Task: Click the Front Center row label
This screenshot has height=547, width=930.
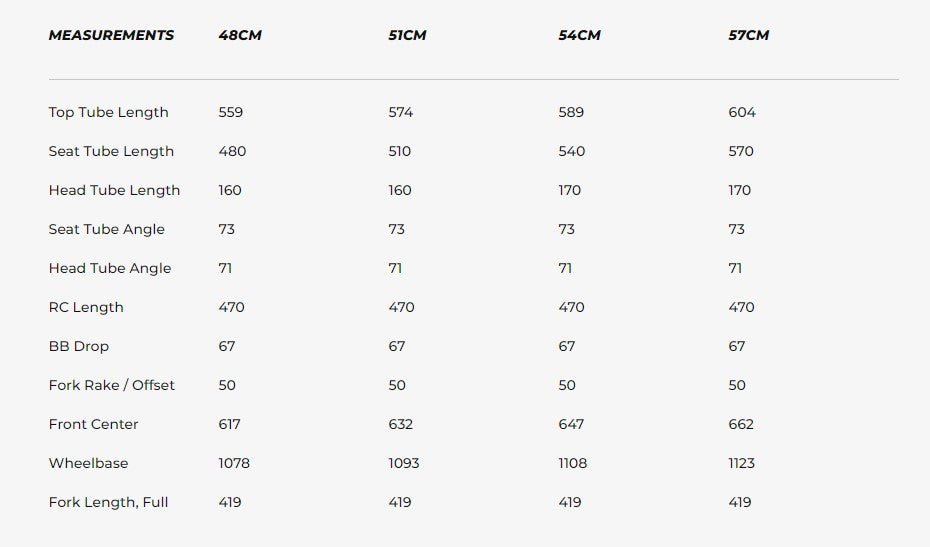Action: 94,424
